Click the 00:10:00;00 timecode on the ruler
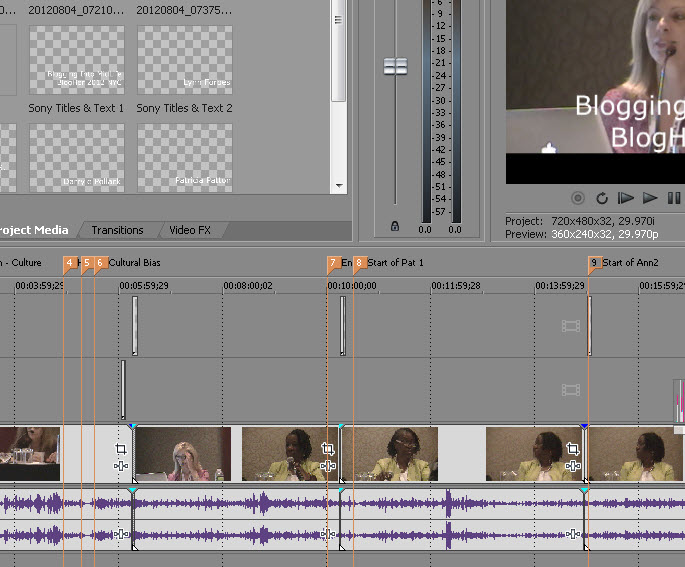 click(x=352, y=286)
